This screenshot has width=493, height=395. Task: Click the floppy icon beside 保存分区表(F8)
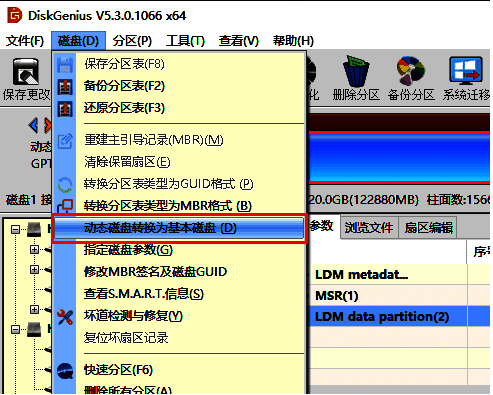click(65, 65)
